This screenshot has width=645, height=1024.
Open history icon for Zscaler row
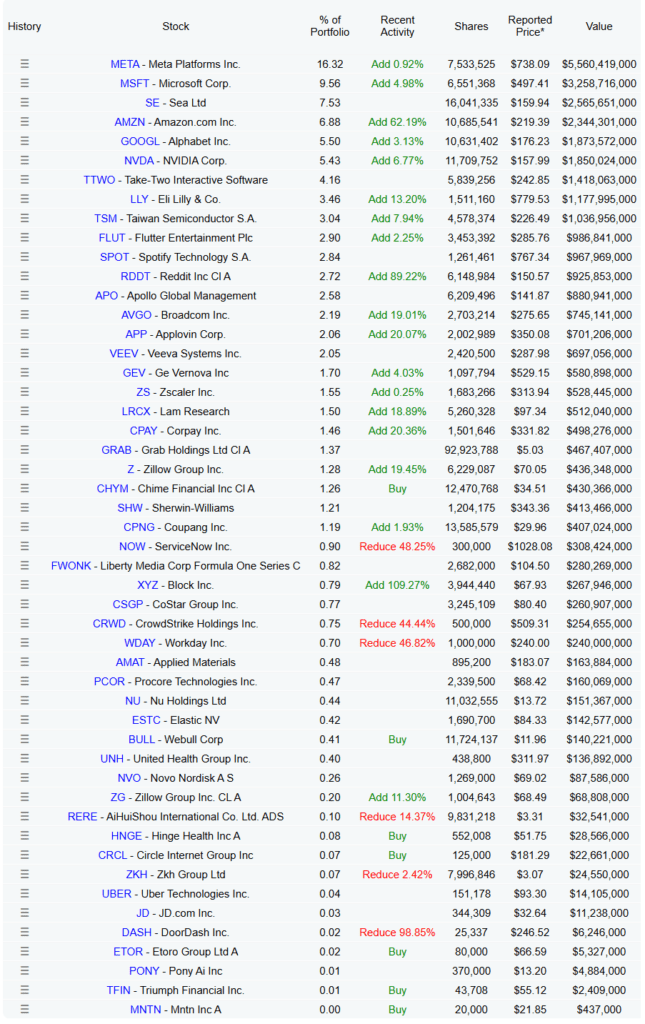point(25,392)
